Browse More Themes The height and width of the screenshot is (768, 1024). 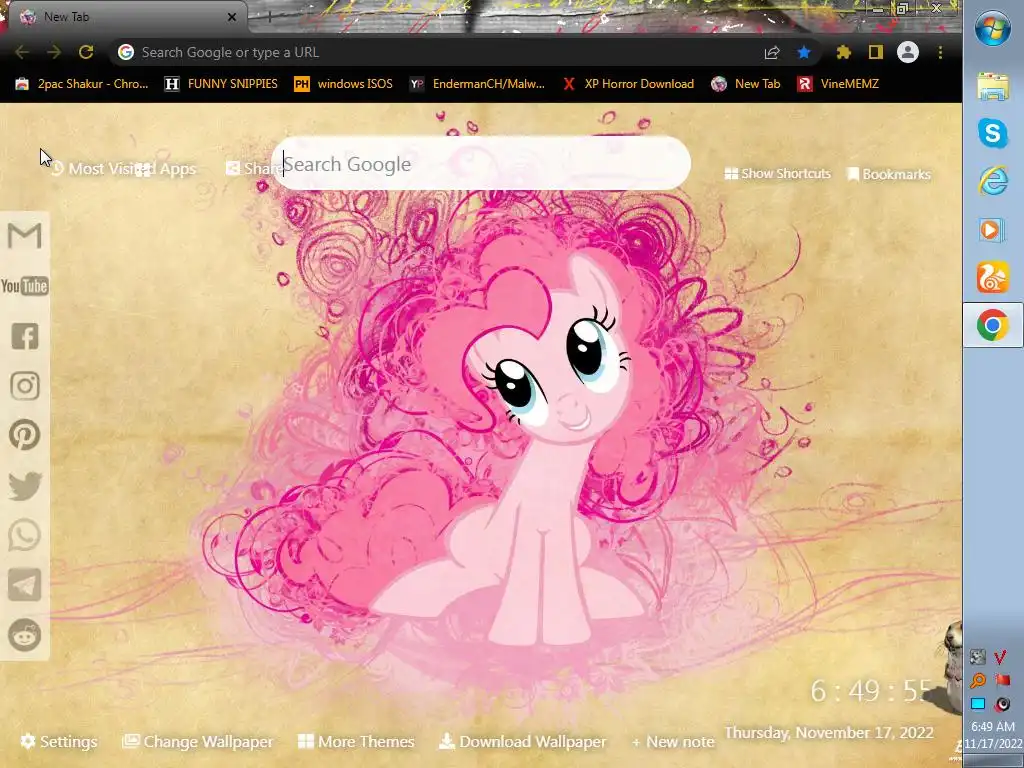click(x=356, y=741)
